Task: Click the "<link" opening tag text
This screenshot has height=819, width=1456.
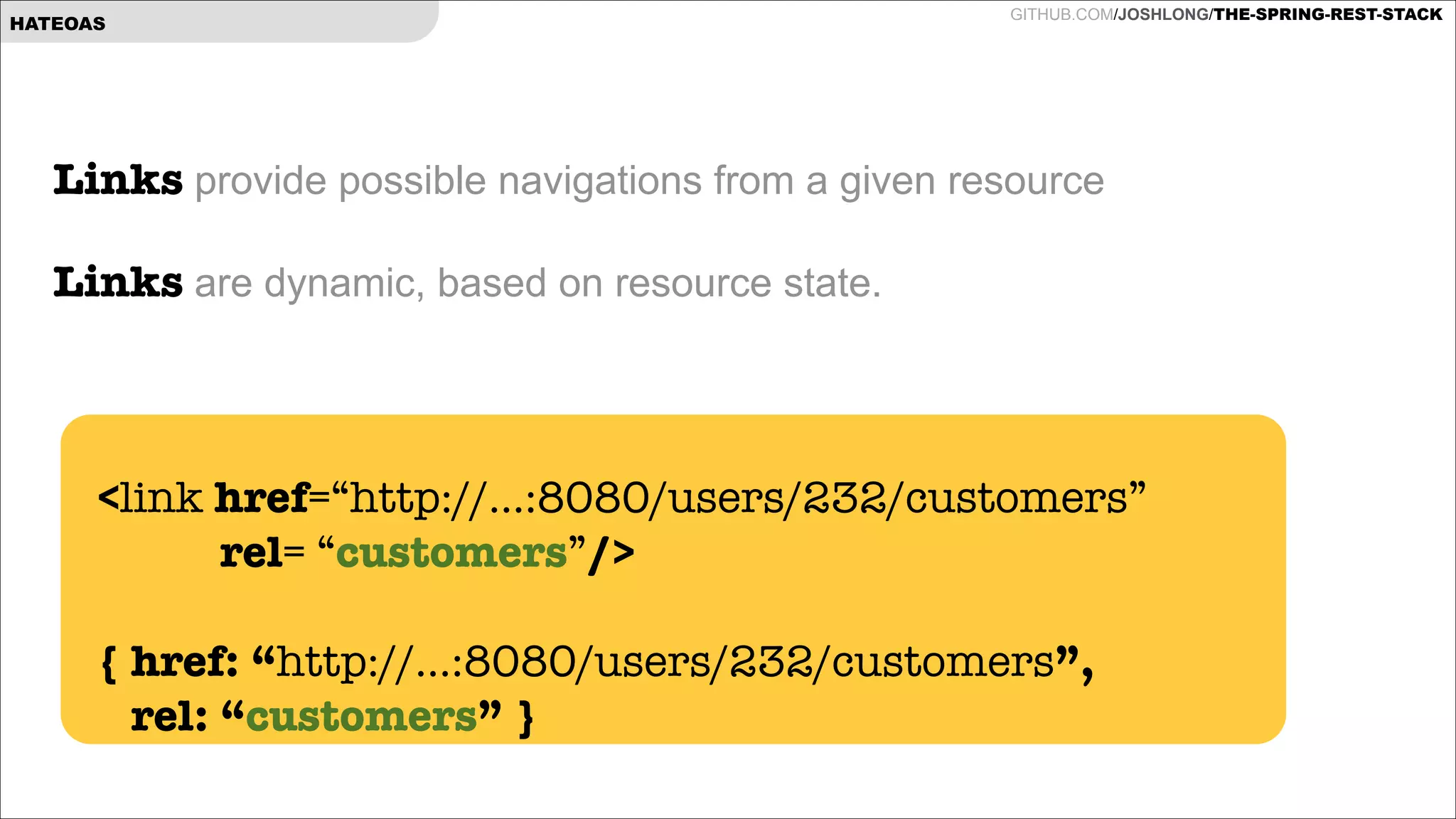Action: [x=150, y=498]
